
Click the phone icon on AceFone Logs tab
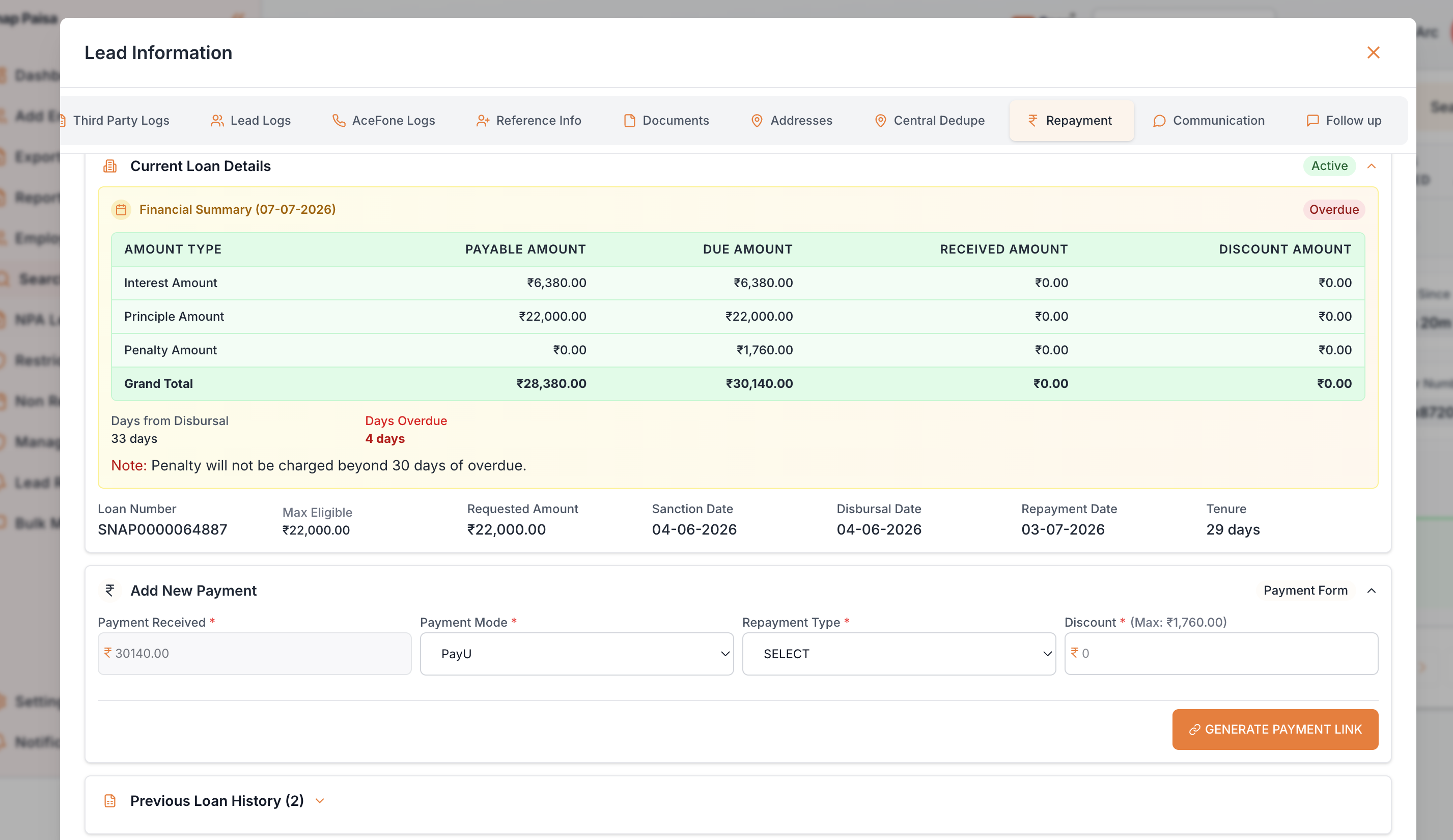click(x=339, y=121)
